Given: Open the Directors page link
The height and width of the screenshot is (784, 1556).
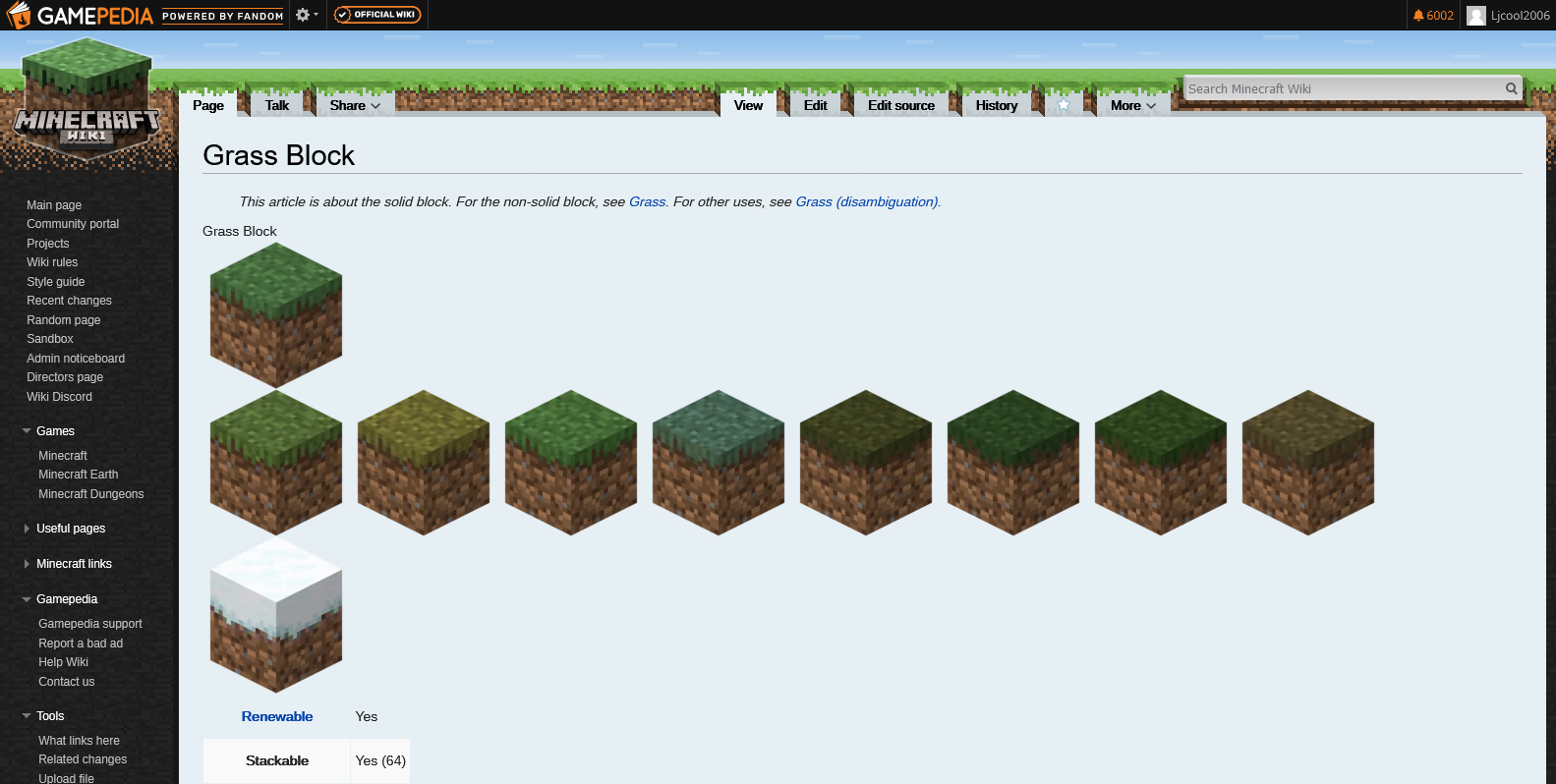Looking at the screenshot, I should [65, 377].
